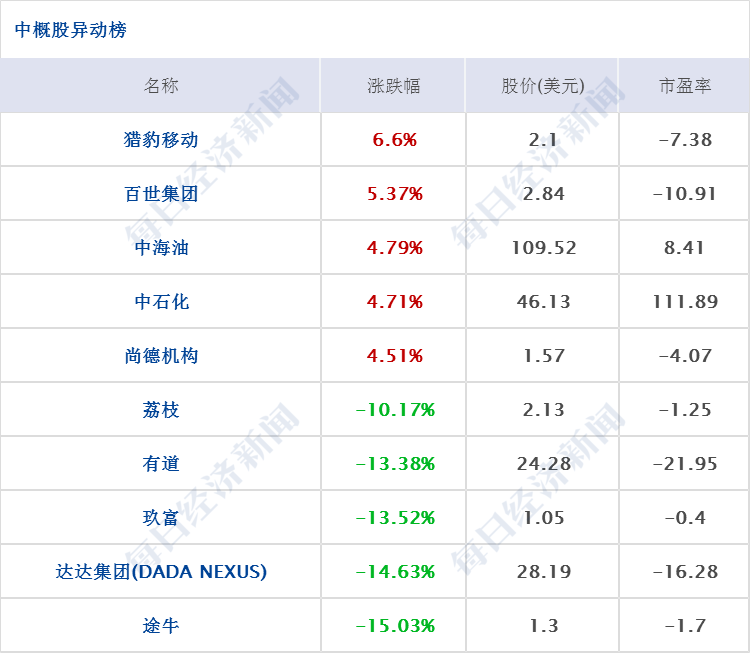
Task: Click the -14.63% change value
Action: pos(395,572)
